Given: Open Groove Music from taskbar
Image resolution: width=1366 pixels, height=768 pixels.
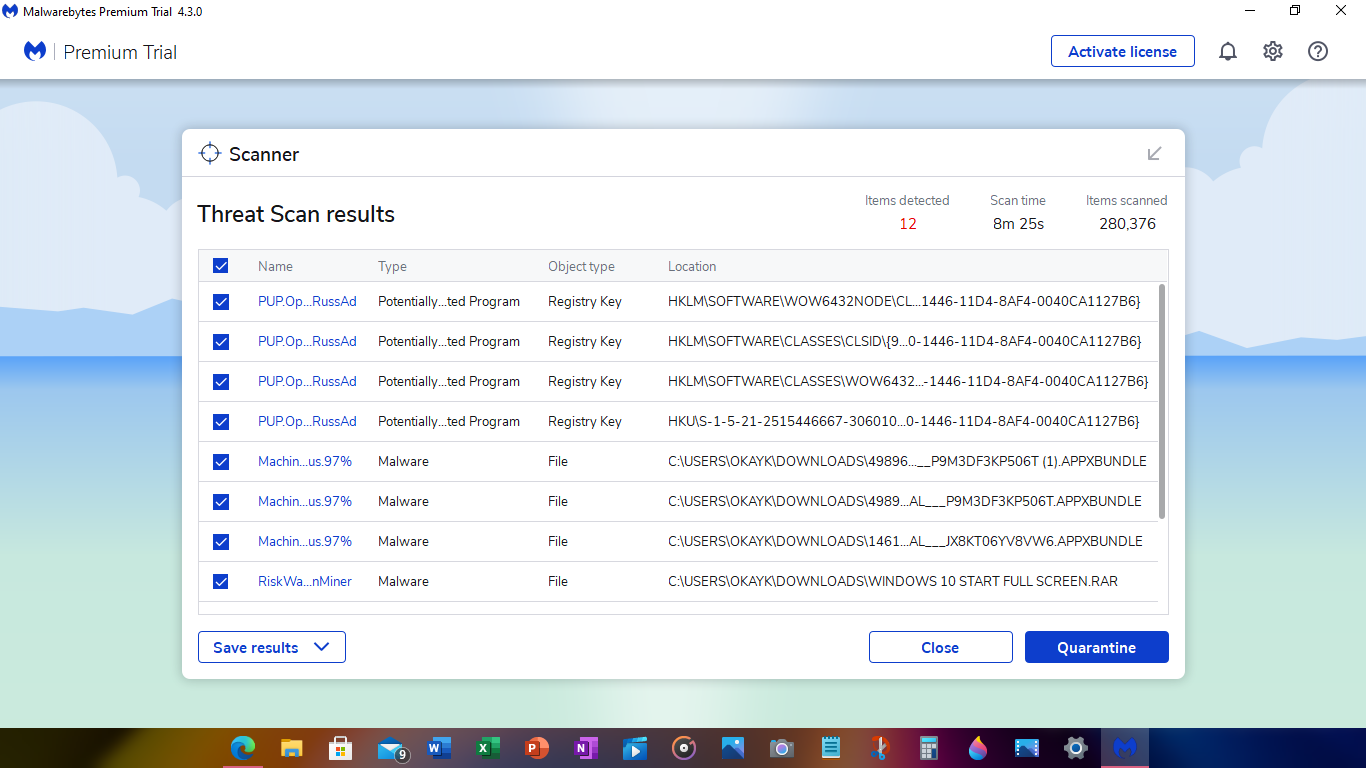Looking at the screenshot, I should click(684, 747).
